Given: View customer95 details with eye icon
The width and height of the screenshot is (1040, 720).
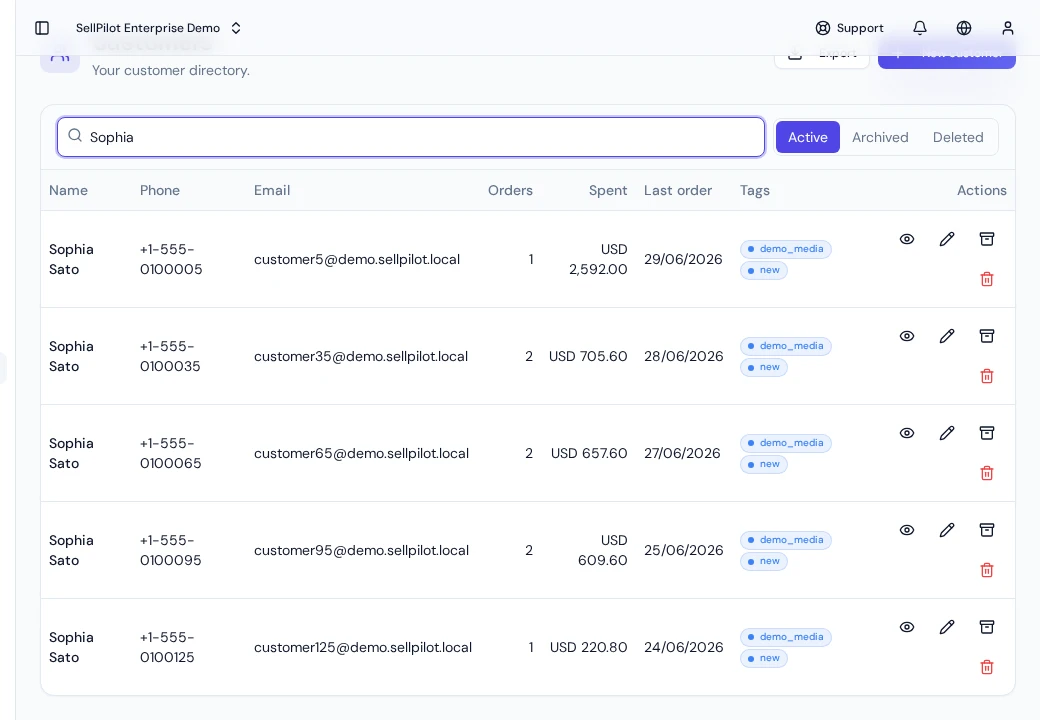Looking at the screenshot, I should [x=907, y=530].
